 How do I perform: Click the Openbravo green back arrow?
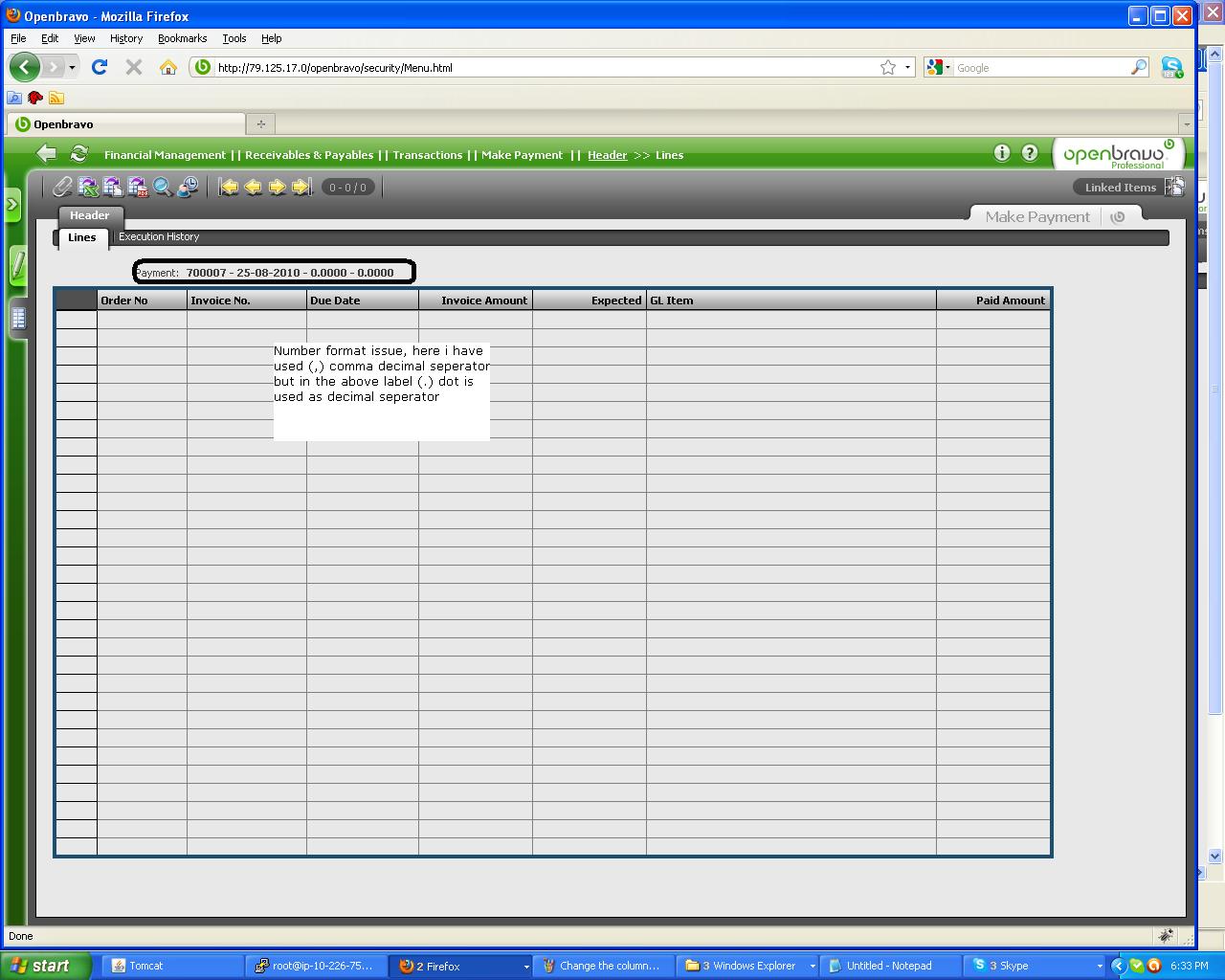click(46, 153)
